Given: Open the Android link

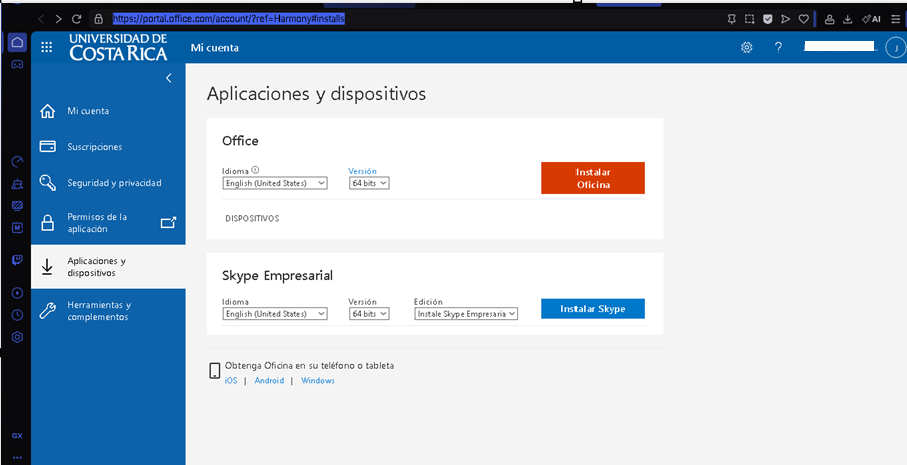Looking at the screenshot, I should tap(269, 381).
